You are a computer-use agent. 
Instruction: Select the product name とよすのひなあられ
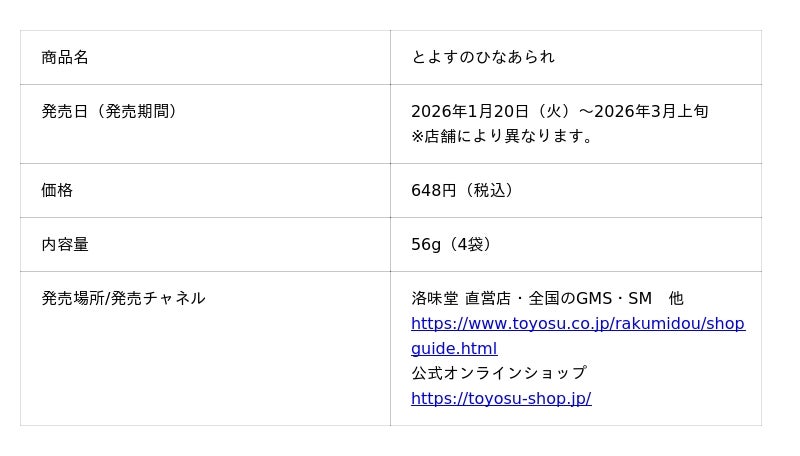pos(482,57)
